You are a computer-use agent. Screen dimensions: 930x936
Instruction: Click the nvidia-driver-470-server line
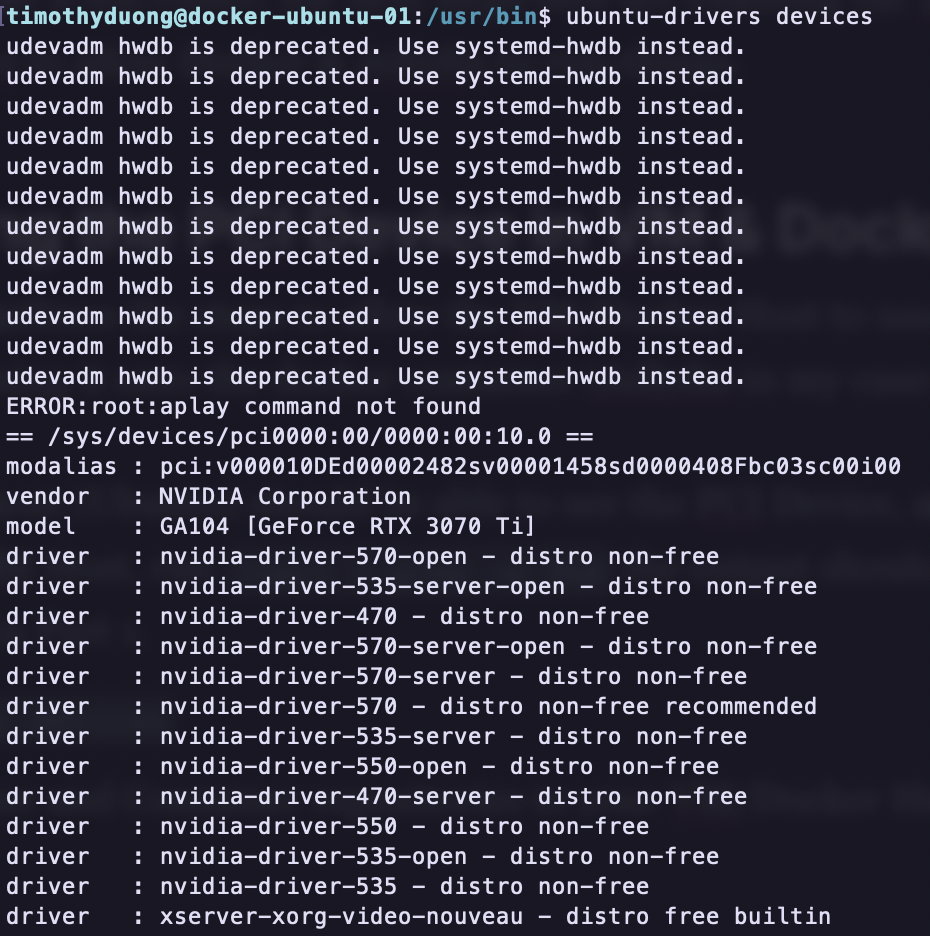[376, 796]
